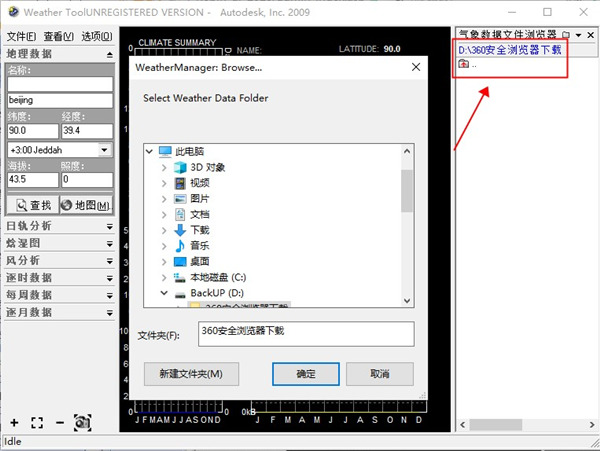Click the zoom-out minus icon
The height and width of the screenshot is (451, 600).
pyautogui.click(x=60, y=422)
